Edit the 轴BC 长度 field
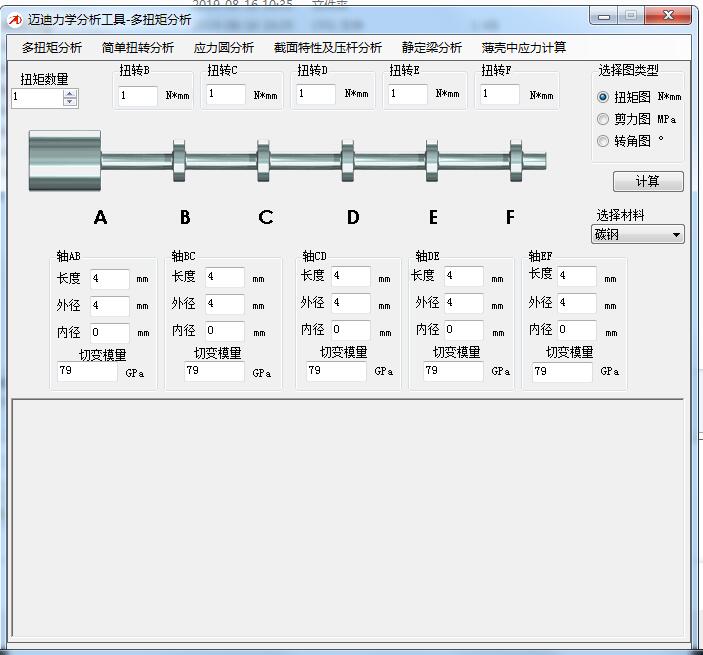 pyautogui.click(x=225, y=278)
